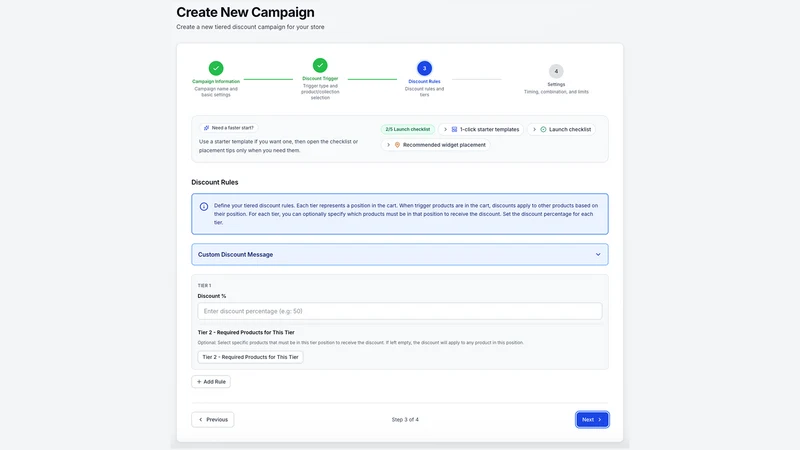Click the pin icon in Recommended widget placement

(x=397, y=145)
